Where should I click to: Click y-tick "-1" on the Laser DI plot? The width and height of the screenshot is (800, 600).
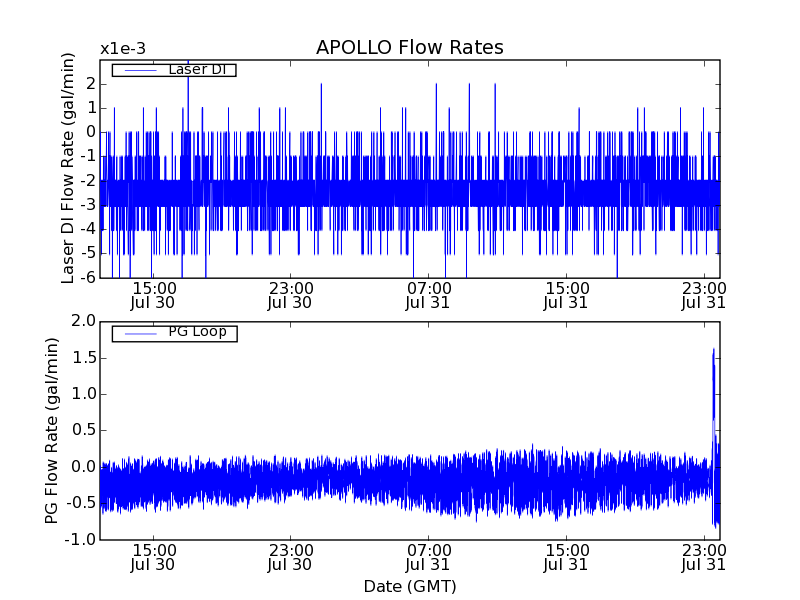coord(88,156)
